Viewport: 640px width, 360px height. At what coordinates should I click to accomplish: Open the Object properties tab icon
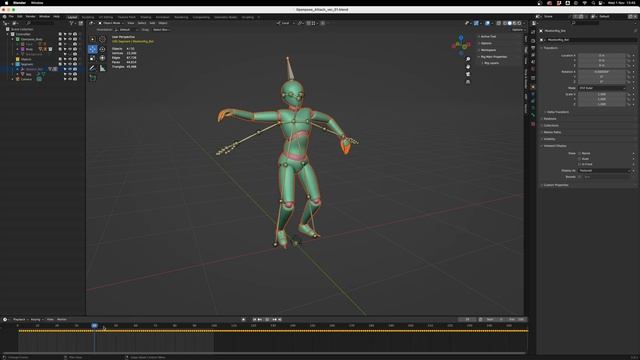coord(533,87)
